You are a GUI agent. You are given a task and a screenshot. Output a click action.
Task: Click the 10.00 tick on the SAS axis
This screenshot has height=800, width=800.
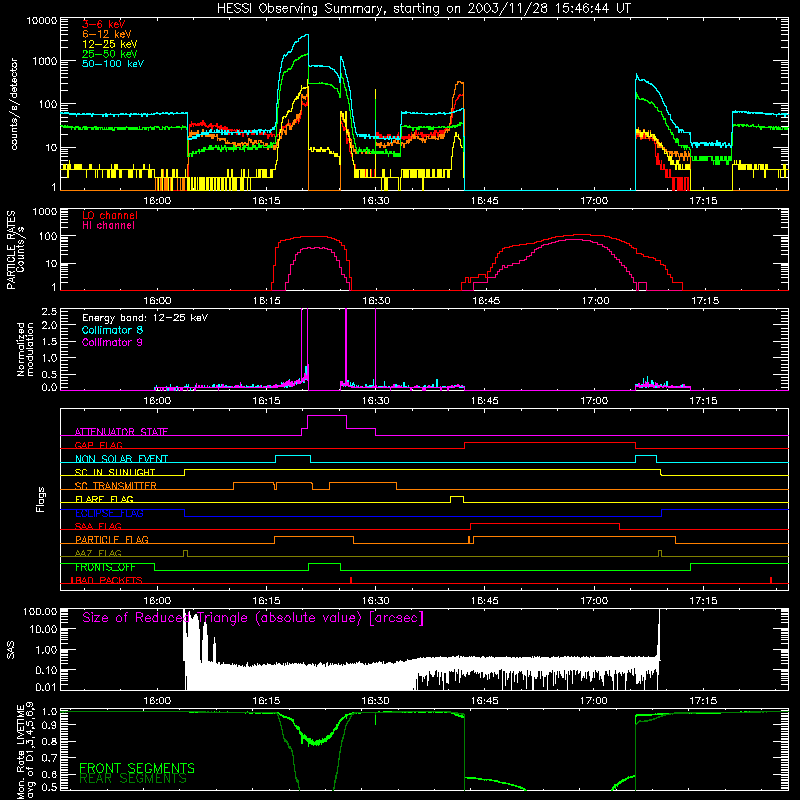pyautogui.click(x=43, y=630)
